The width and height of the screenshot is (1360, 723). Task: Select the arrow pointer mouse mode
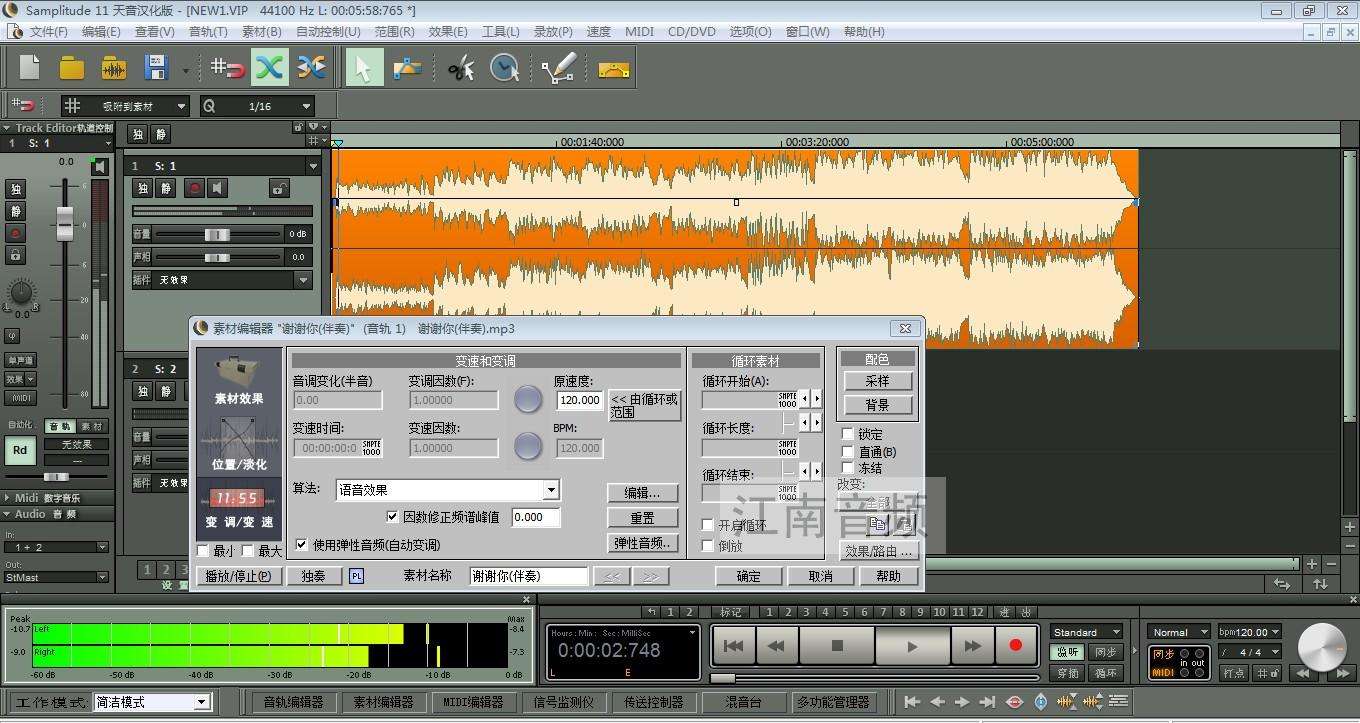(x=364, y=68)
